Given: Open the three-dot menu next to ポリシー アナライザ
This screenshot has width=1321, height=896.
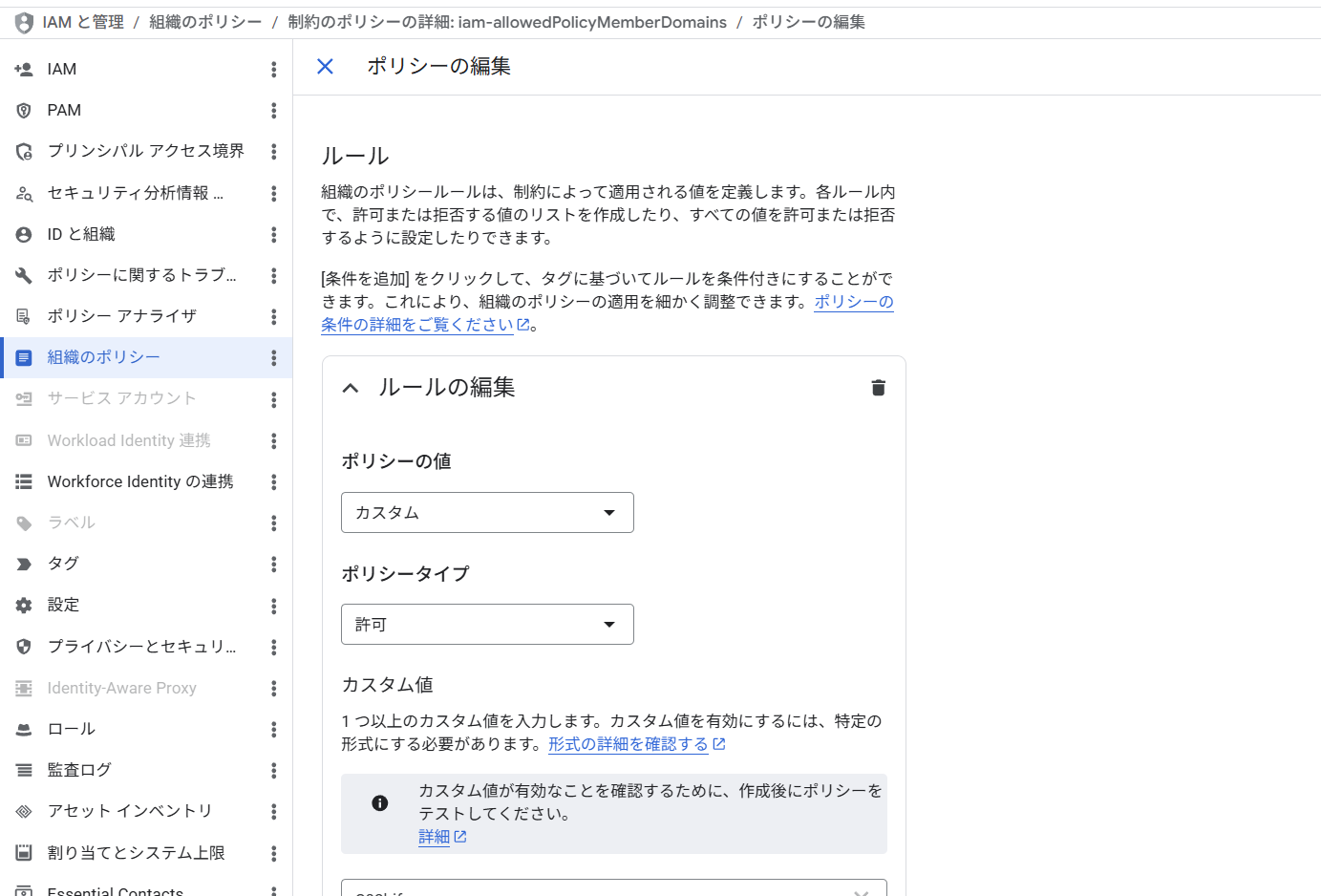Looking at the screenshot, I should [x=273, y=316].
